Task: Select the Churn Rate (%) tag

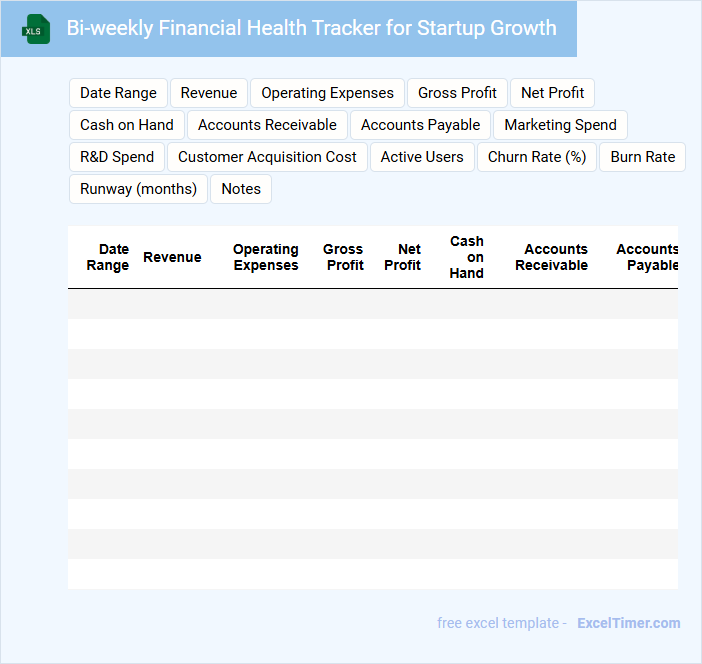Action: 537,157
